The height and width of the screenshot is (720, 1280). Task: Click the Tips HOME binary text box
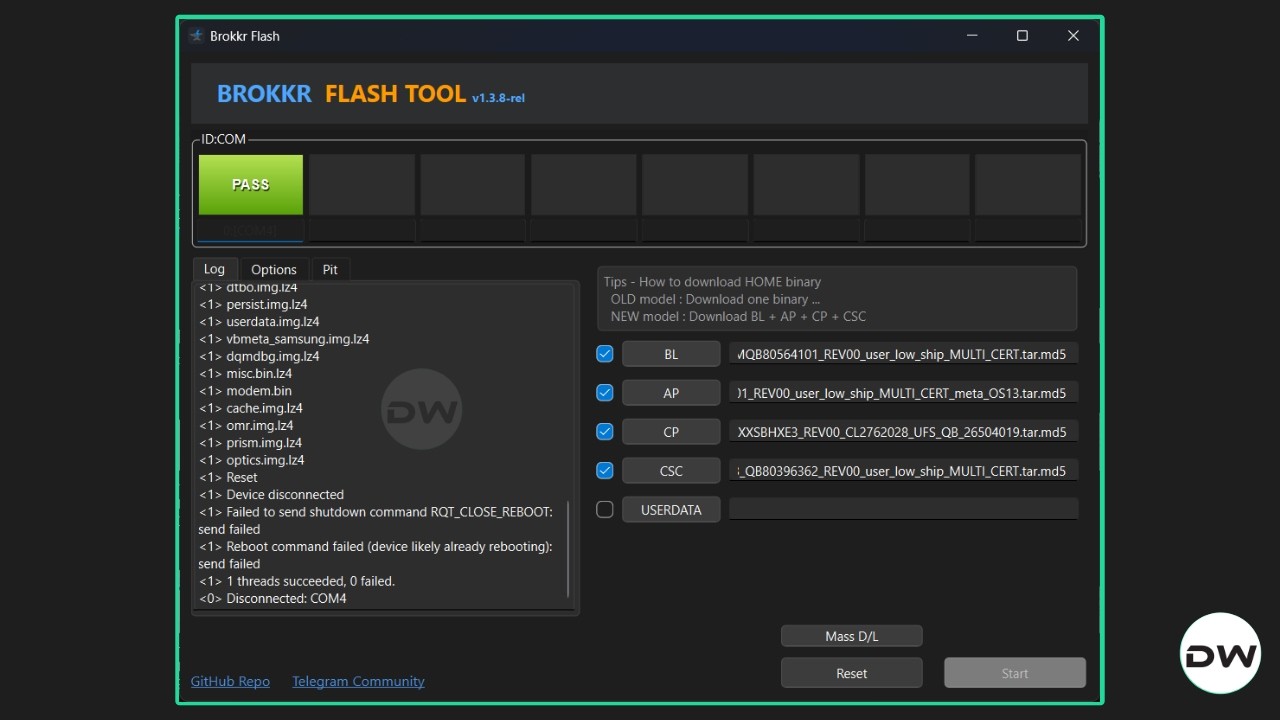[837, 298]
